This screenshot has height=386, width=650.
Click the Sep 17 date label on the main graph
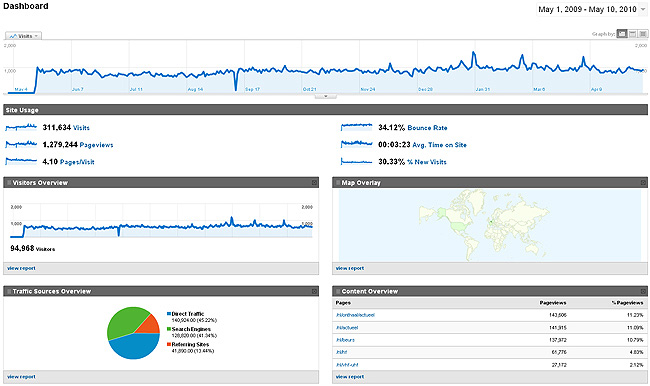[252, 90]
